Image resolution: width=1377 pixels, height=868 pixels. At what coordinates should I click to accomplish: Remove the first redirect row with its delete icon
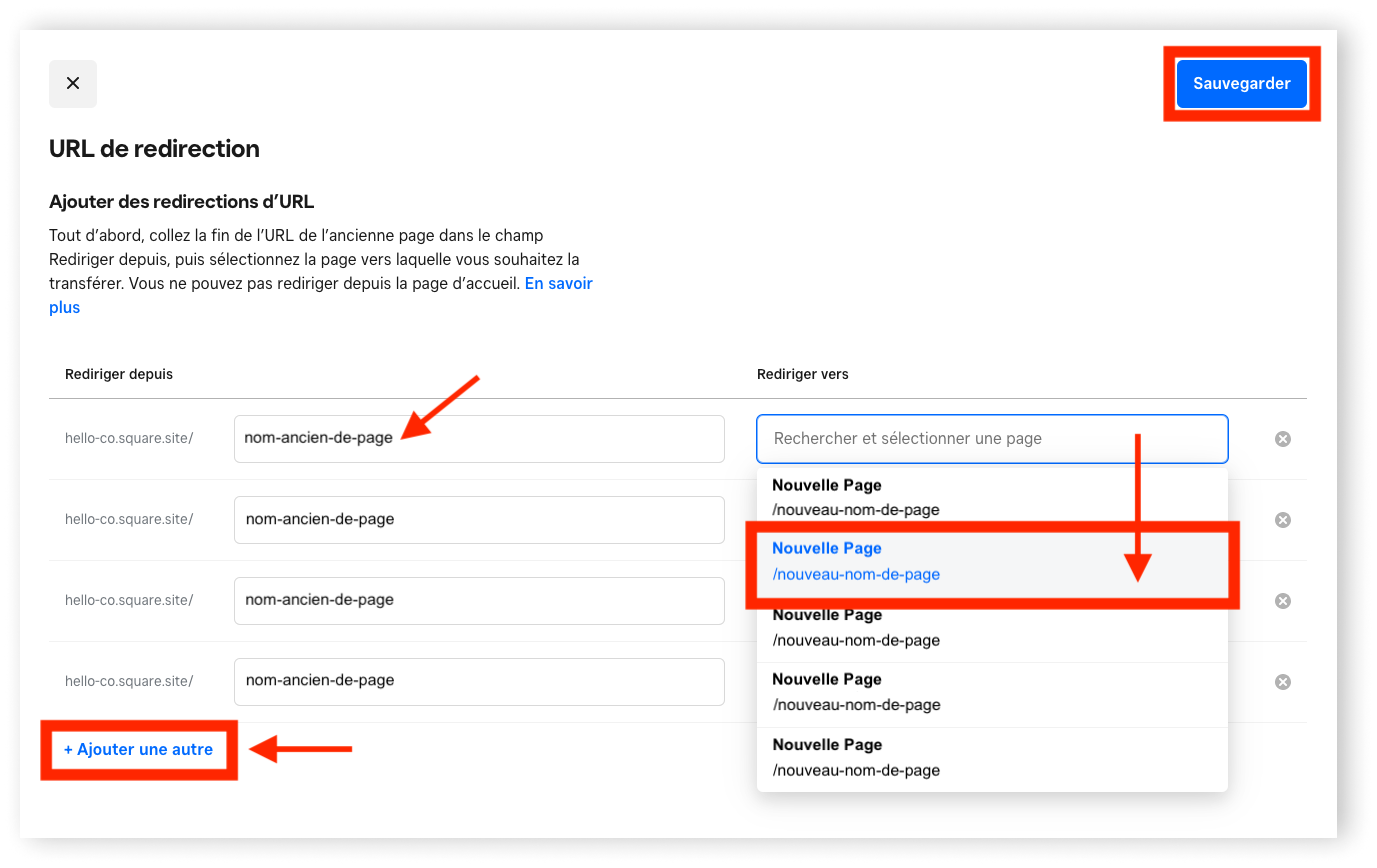[1282, 438]
